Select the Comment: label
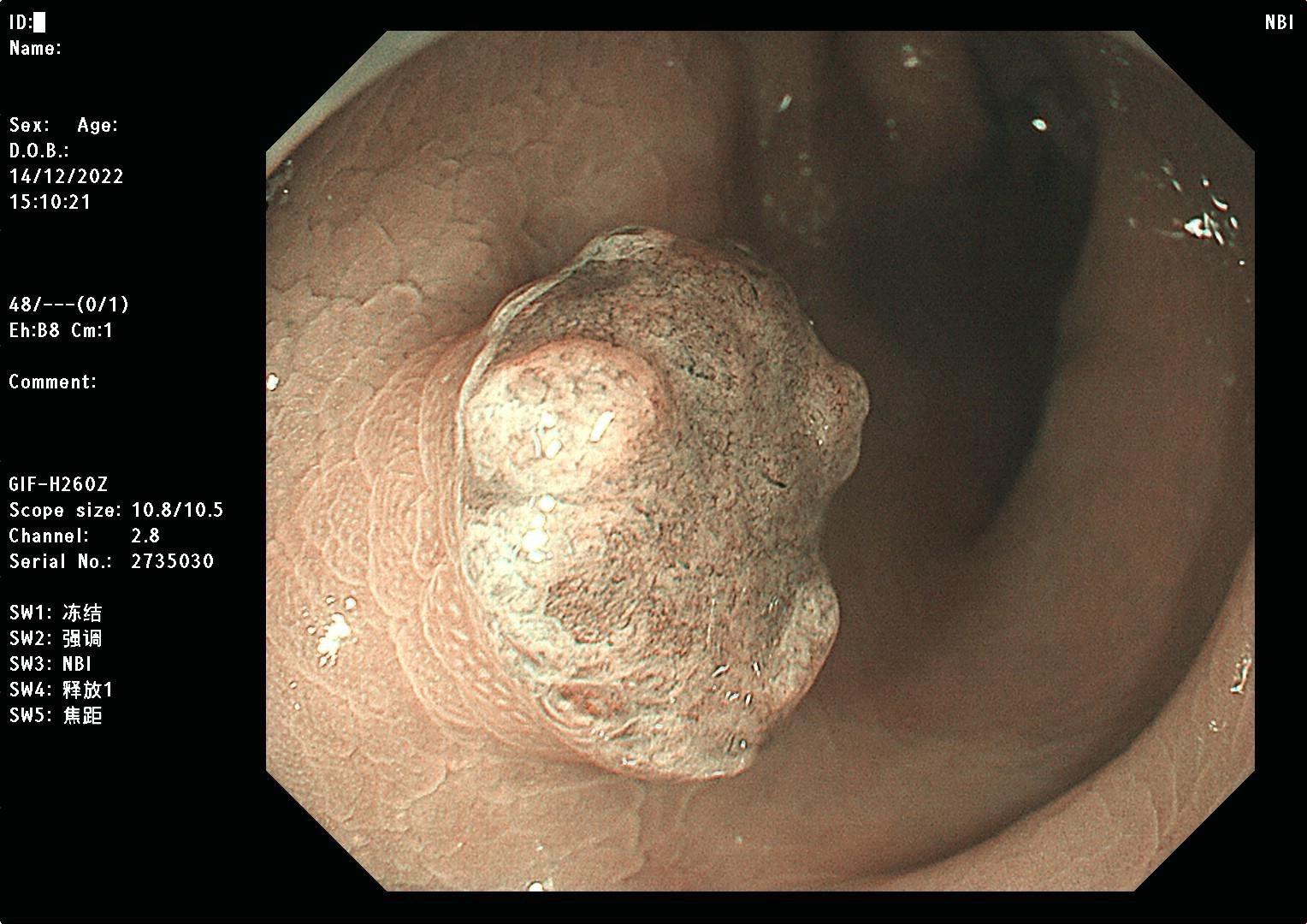This screenshot has height=924, width=1307. click(x=53, y=382)
